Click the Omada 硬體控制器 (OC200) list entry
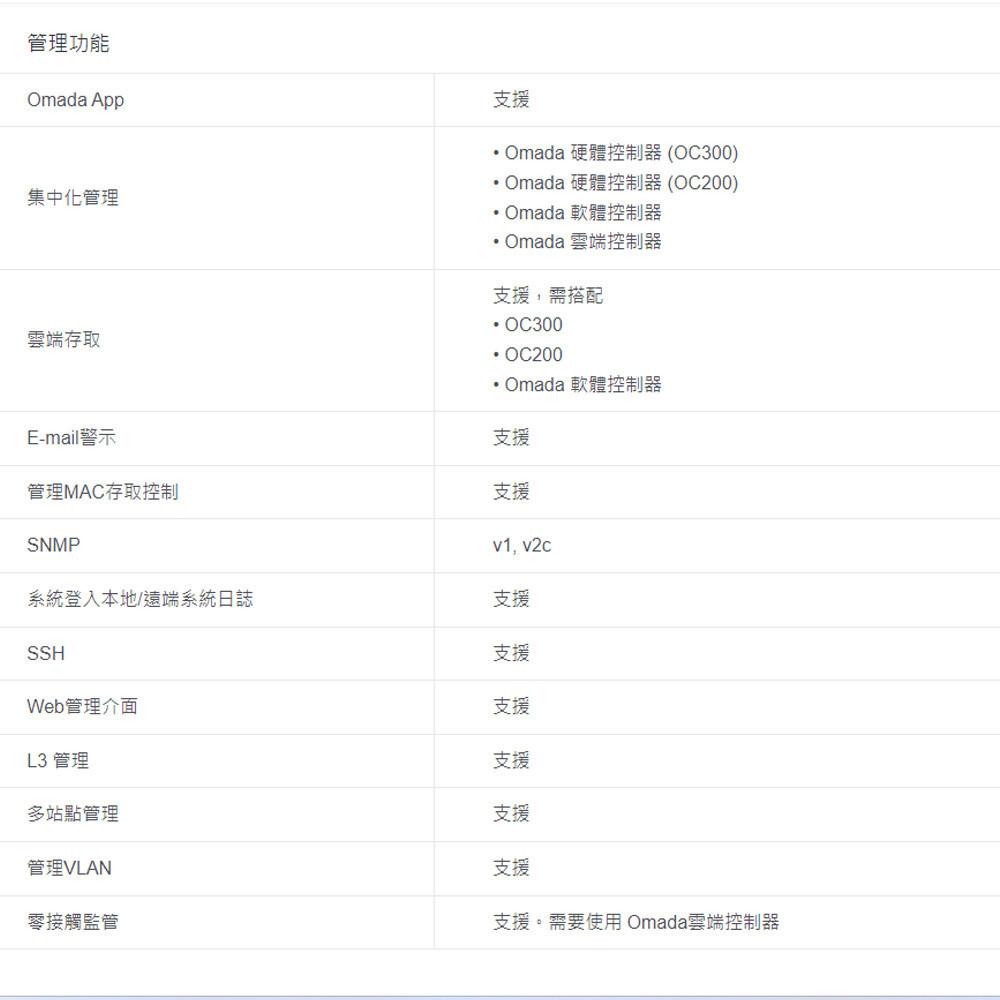Viewport: 1000px width, 1000px height. 614,183
